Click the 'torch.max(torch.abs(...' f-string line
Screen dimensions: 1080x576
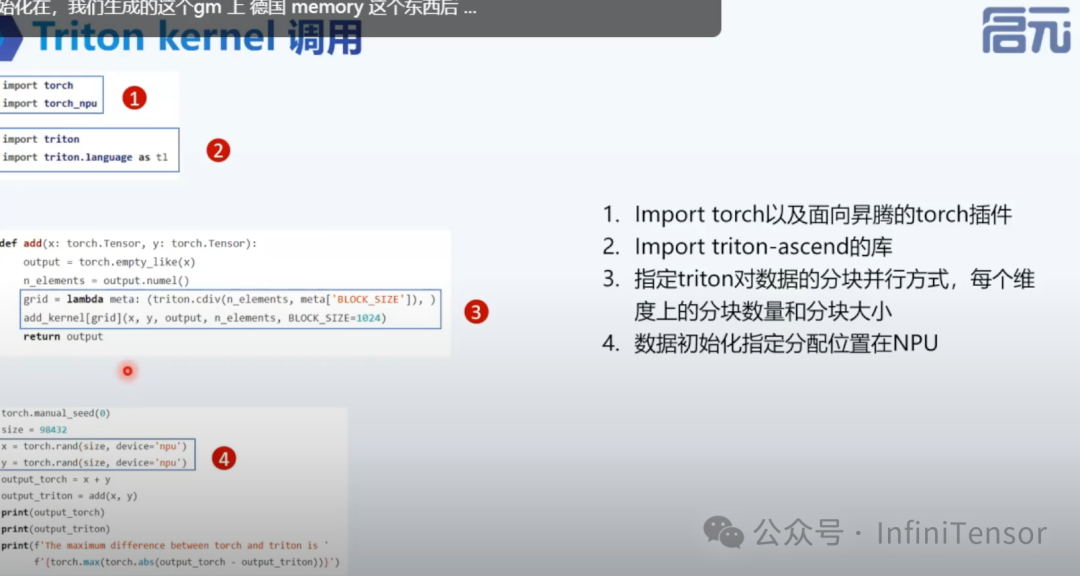click(x=187, y=562)
